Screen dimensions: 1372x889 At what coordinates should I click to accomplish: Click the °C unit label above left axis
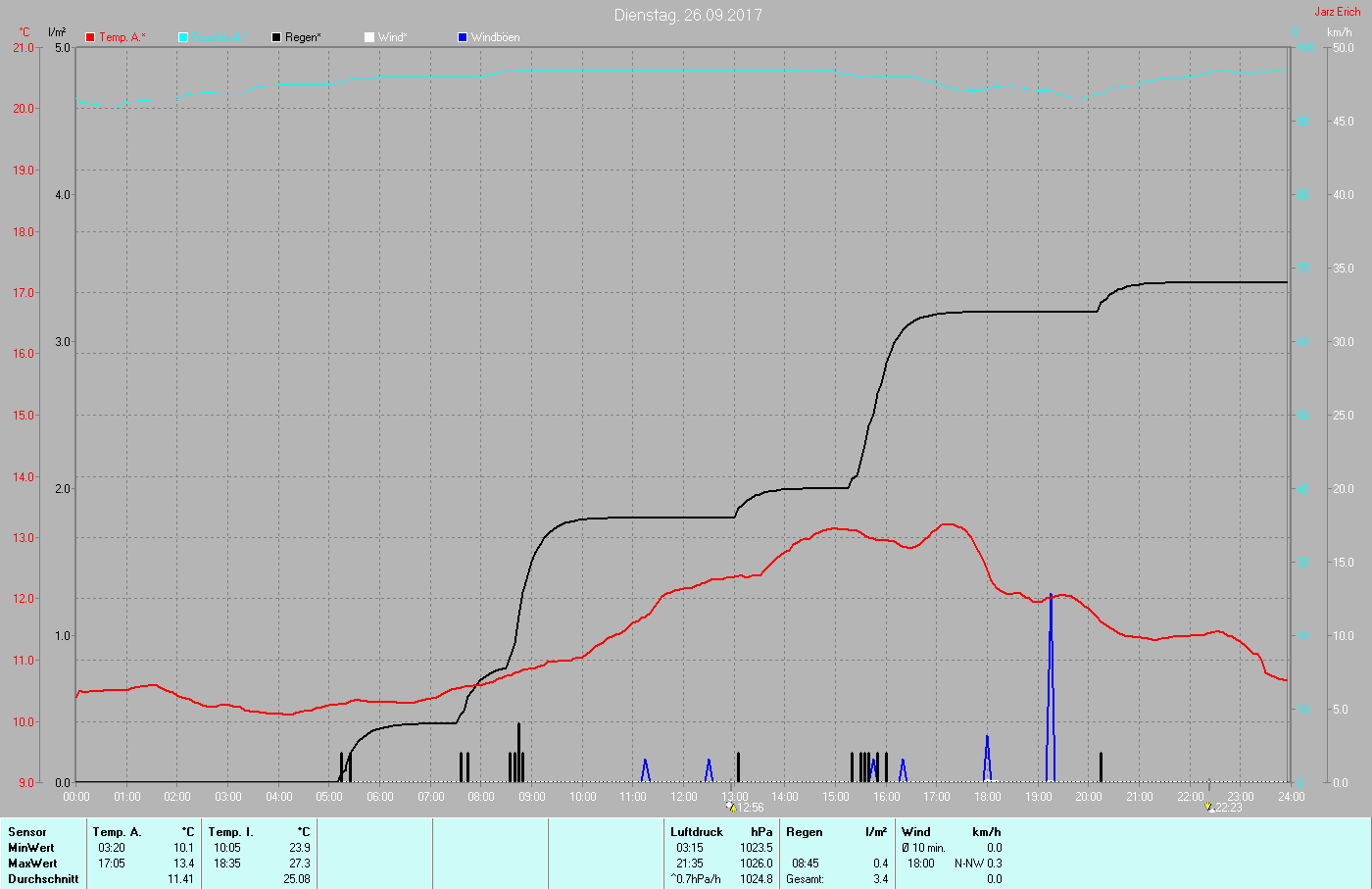[24, 32]
